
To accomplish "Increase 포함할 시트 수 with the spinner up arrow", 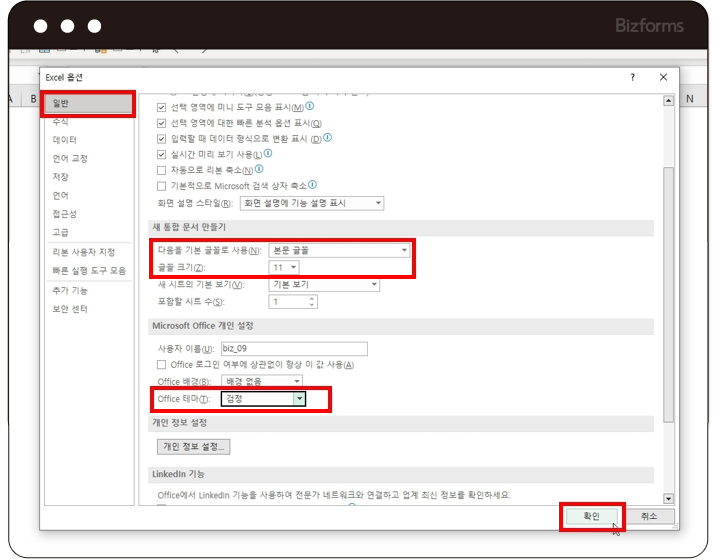I will pyautogui.click(x=312, y=299).
